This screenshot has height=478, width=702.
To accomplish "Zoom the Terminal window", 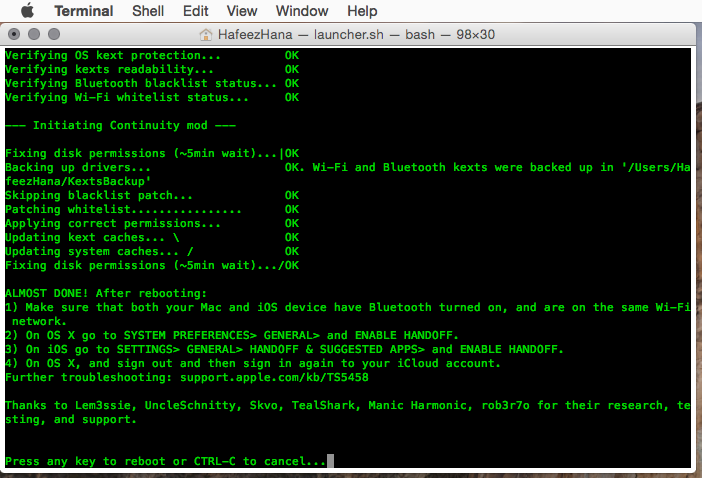I will (54, 34).
